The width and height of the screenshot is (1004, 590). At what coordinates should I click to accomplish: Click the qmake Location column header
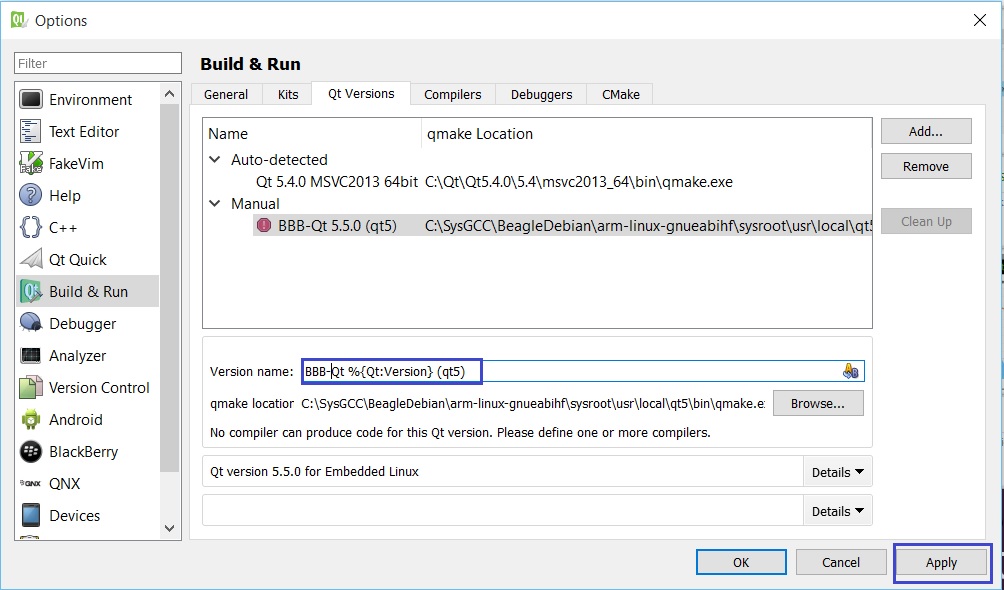[647, 134]
